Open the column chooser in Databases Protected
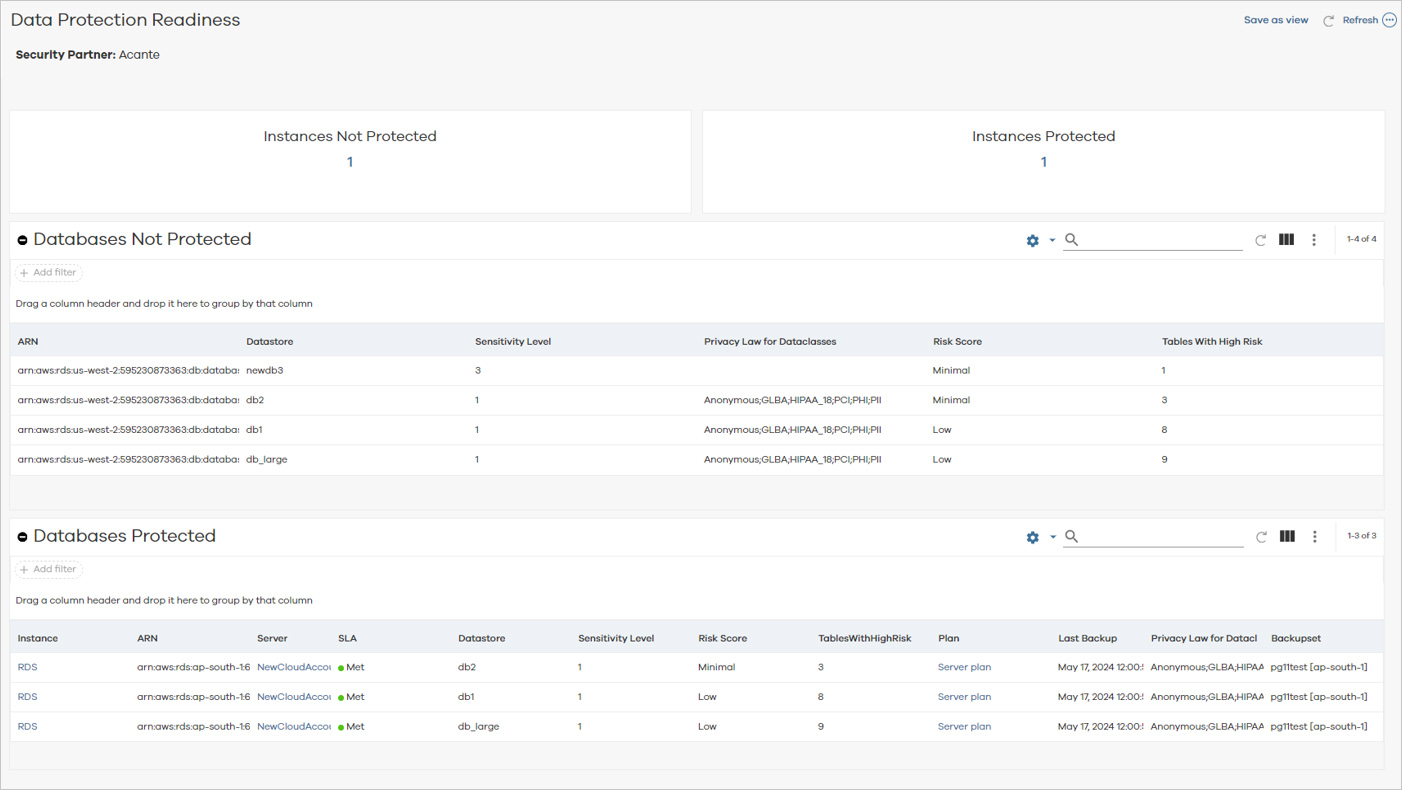 click(1287, 536)
